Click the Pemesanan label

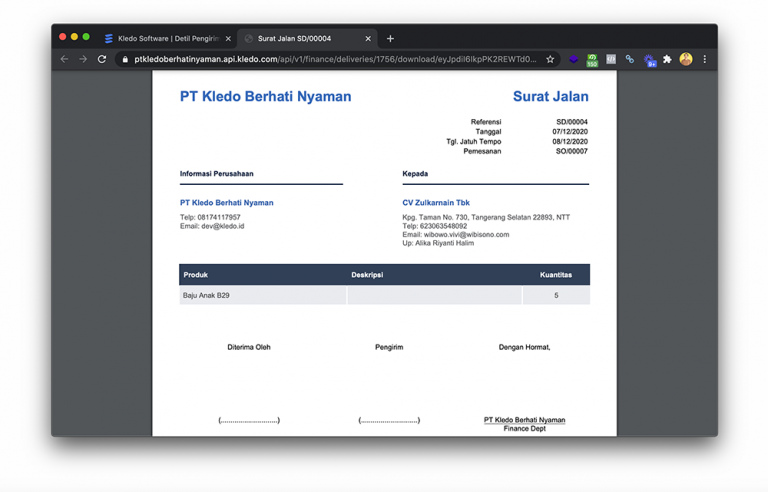tap(482, 151)
